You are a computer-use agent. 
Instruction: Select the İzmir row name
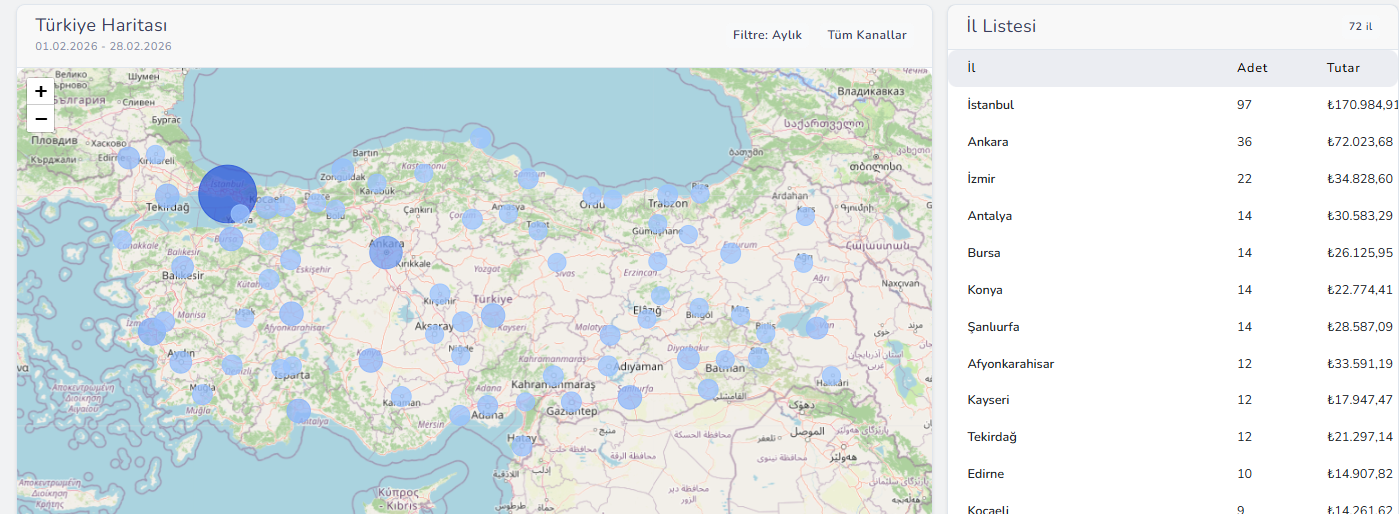pos(981,179)
